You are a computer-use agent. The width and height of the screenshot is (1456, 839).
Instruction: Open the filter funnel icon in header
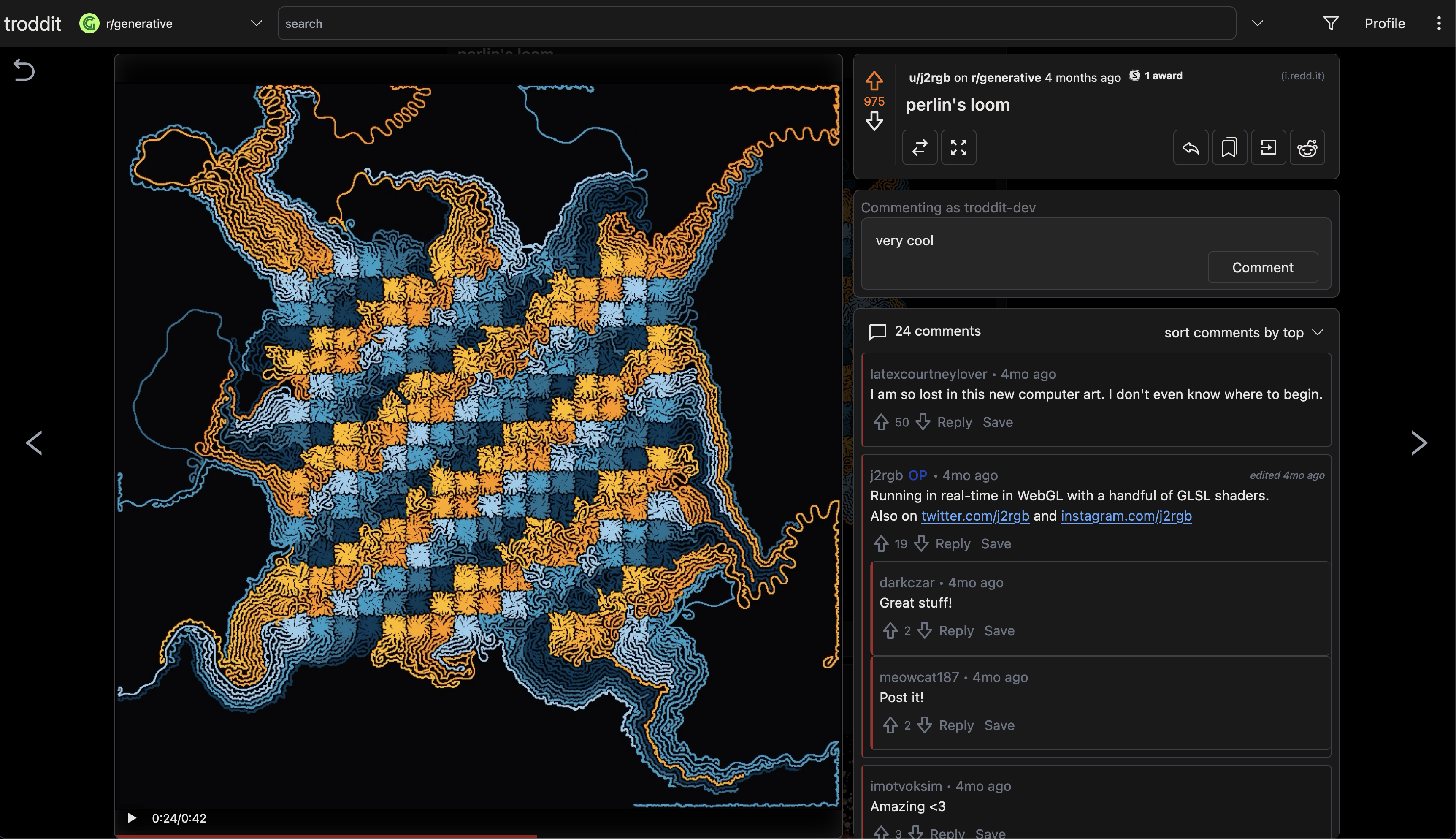click(x=1330, y=23)
